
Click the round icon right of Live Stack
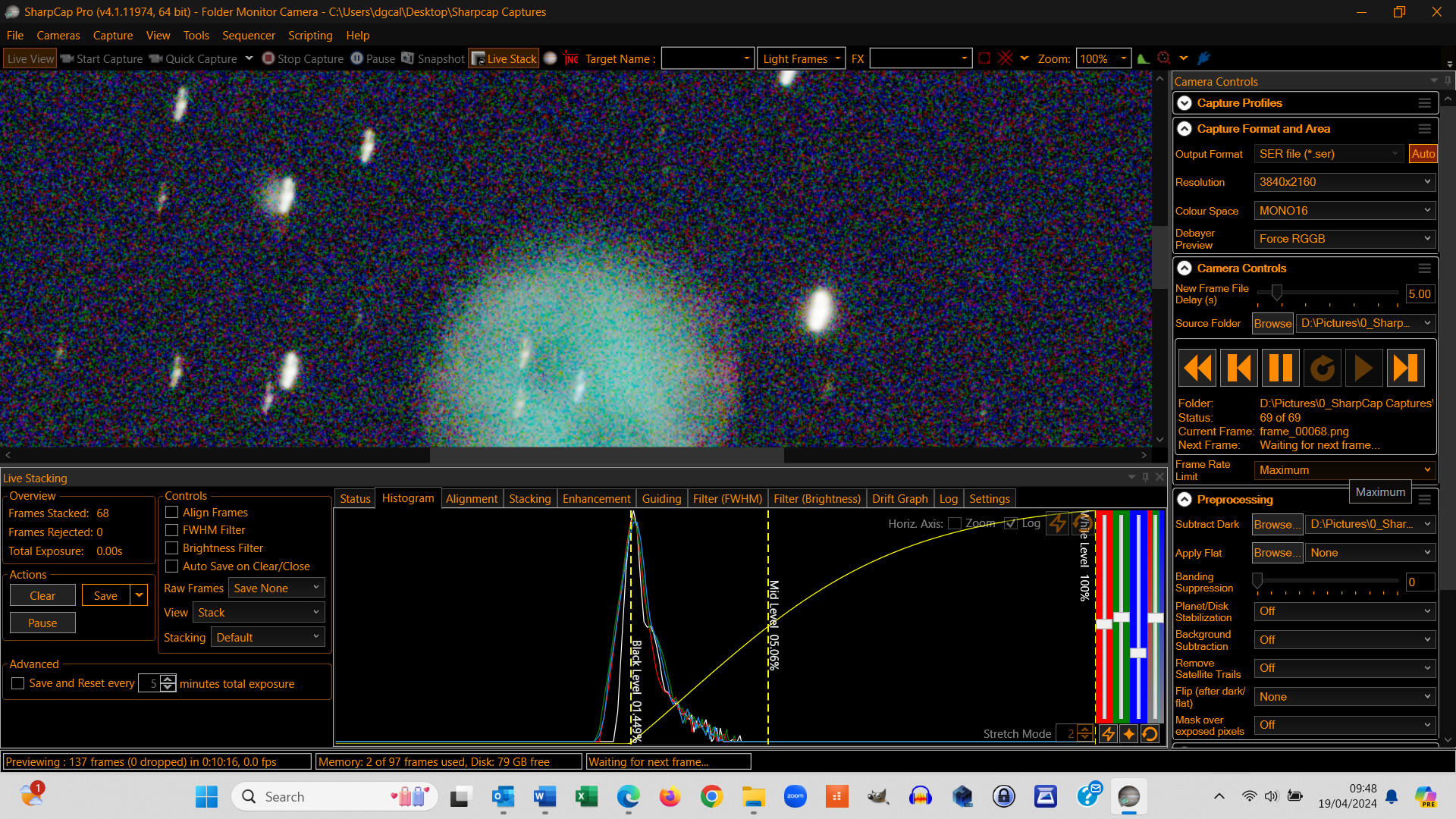tap(551, 58)
